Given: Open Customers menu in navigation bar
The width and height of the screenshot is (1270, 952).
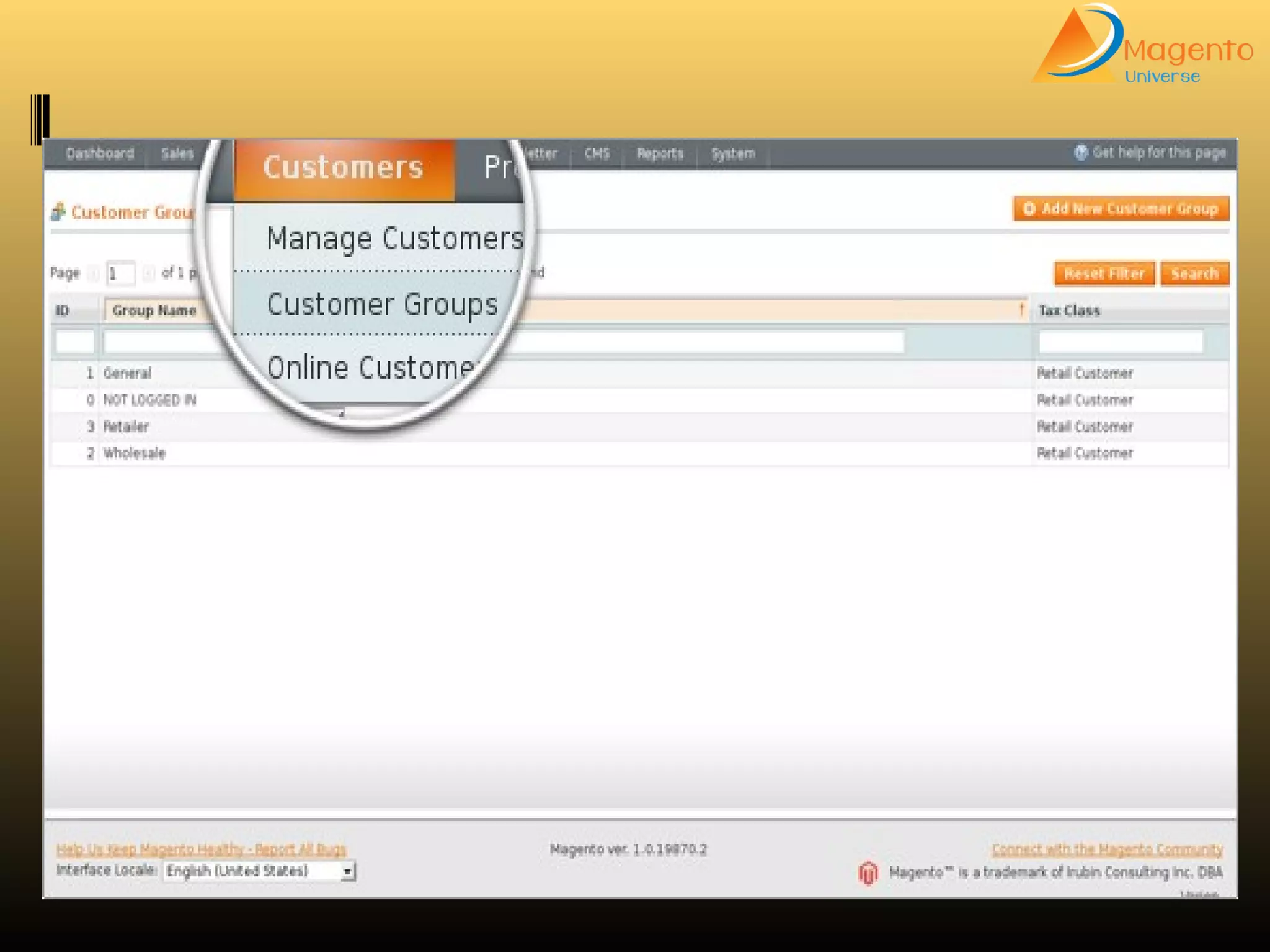Looking at the screenshot, I should pyautogui.click(x=344, y=168).
